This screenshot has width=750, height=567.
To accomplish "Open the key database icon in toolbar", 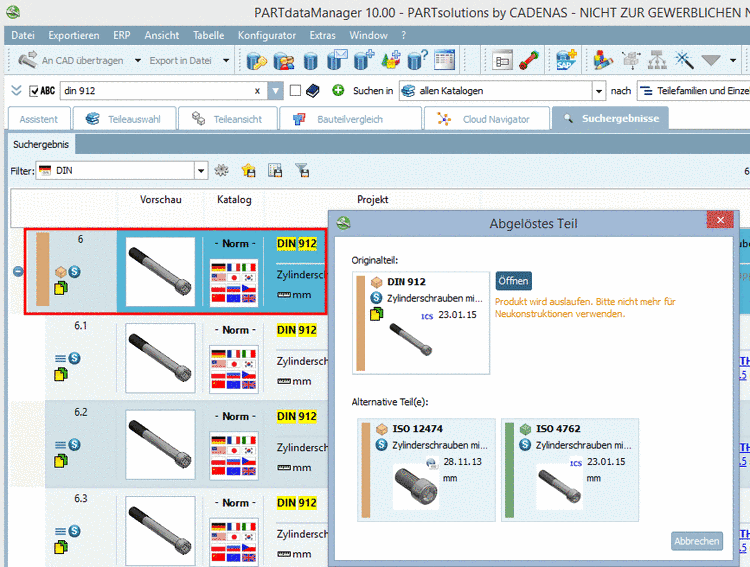I will [x=256, y=60].
